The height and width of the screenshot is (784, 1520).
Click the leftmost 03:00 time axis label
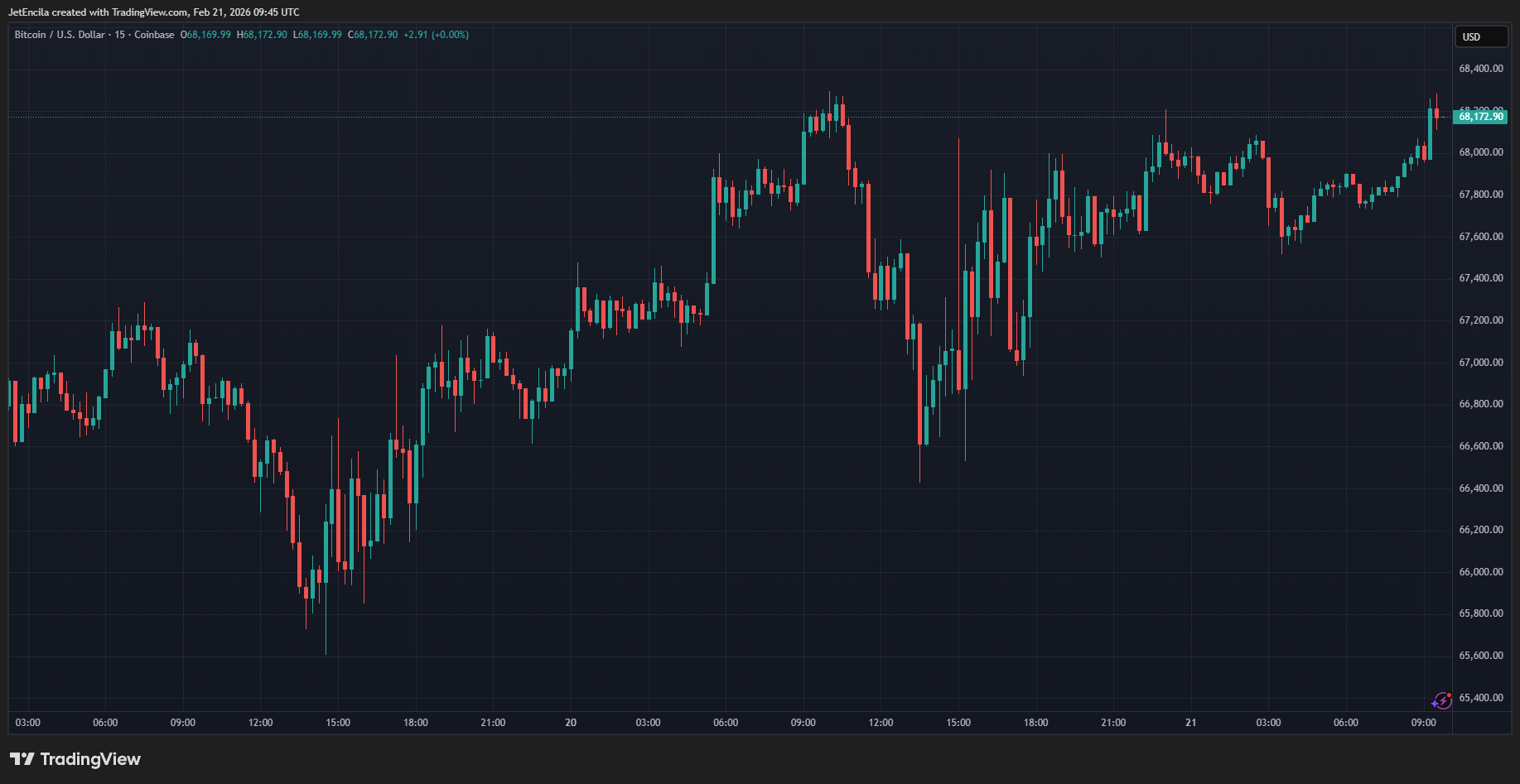(28, 723)
